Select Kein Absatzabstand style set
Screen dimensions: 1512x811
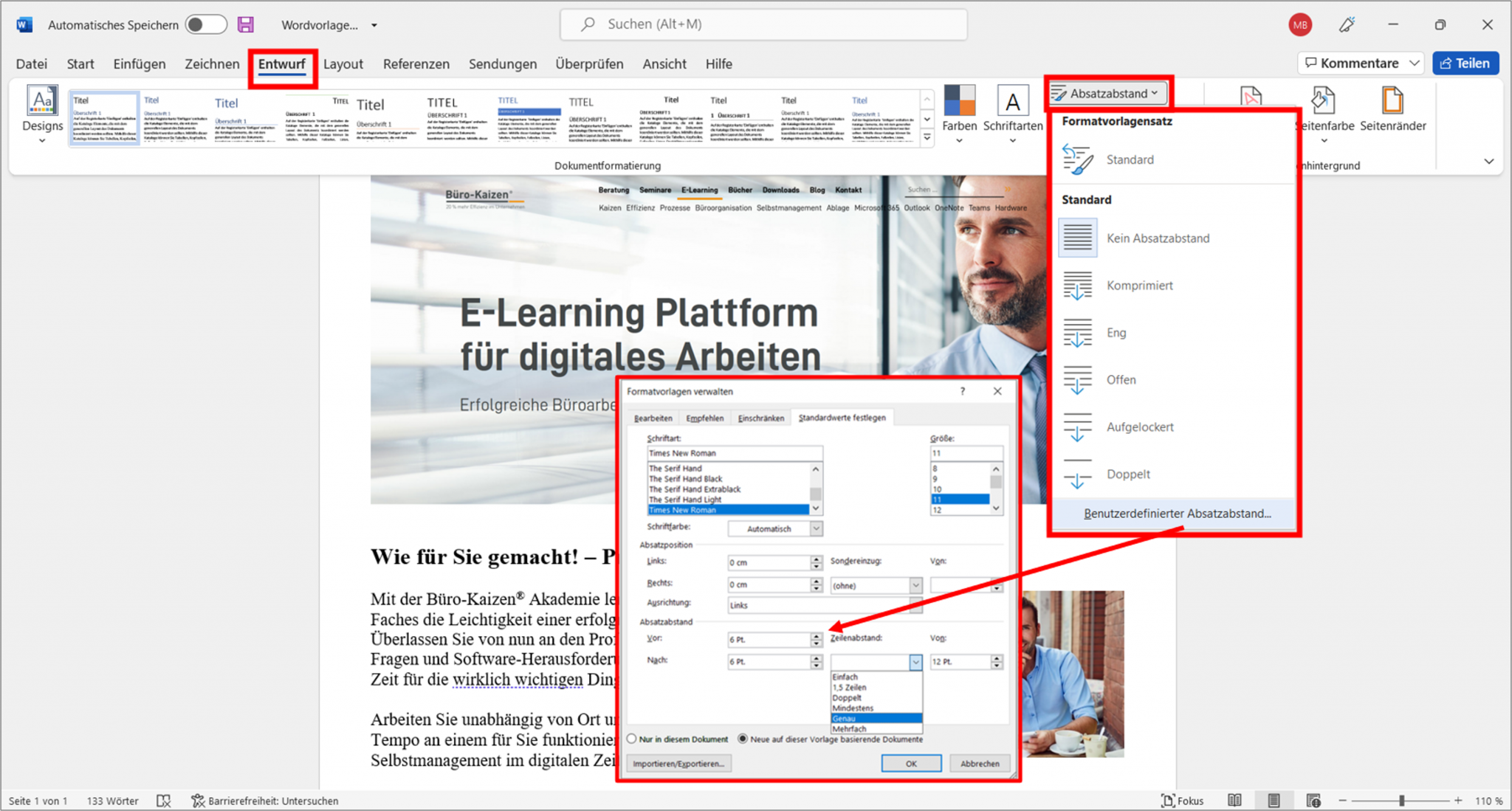click(x=1158, y=238)
